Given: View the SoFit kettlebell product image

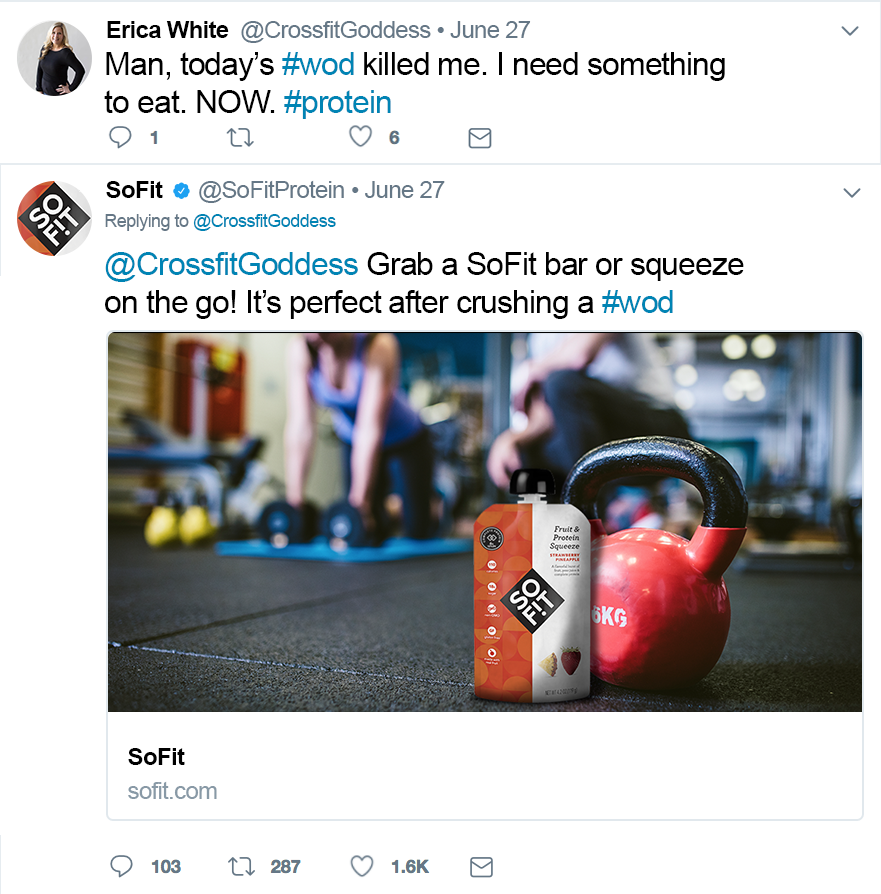Looking at the screenshot, I should click(484, 521).
